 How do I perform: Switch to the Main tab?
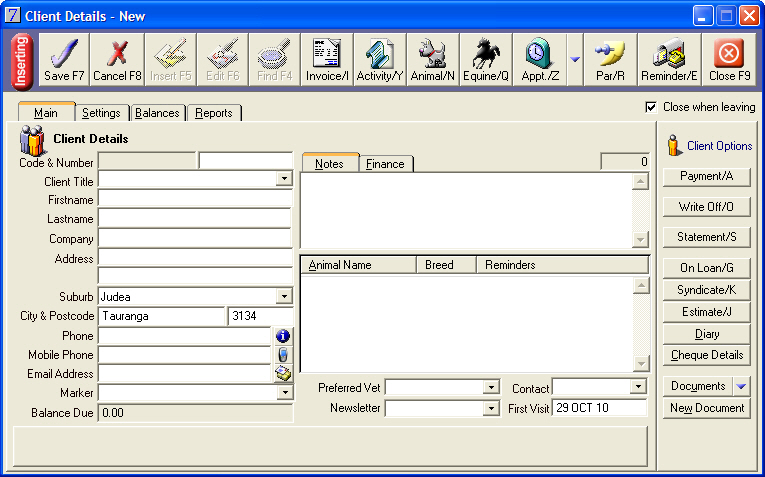coord(46,113)
